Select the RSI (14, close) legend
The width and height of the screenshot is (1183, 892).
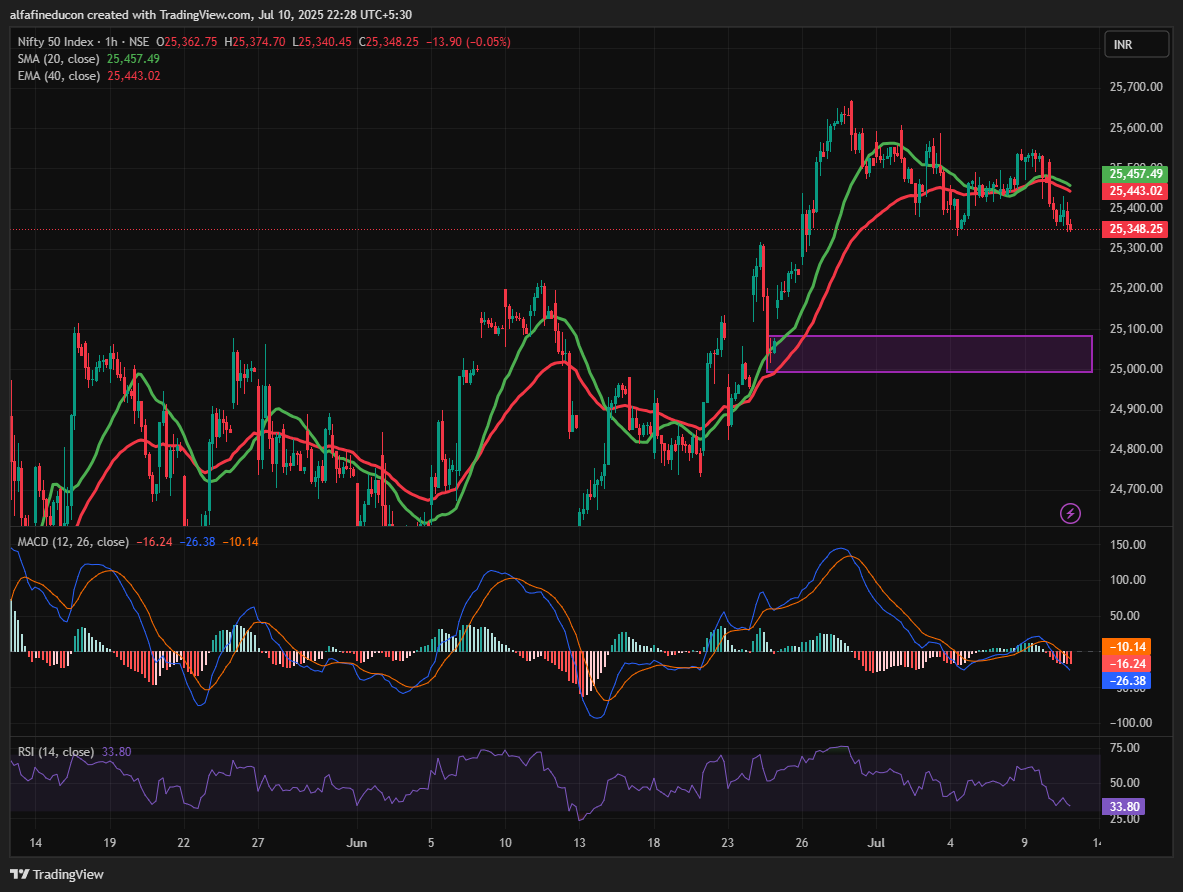[x=56, y=752]
